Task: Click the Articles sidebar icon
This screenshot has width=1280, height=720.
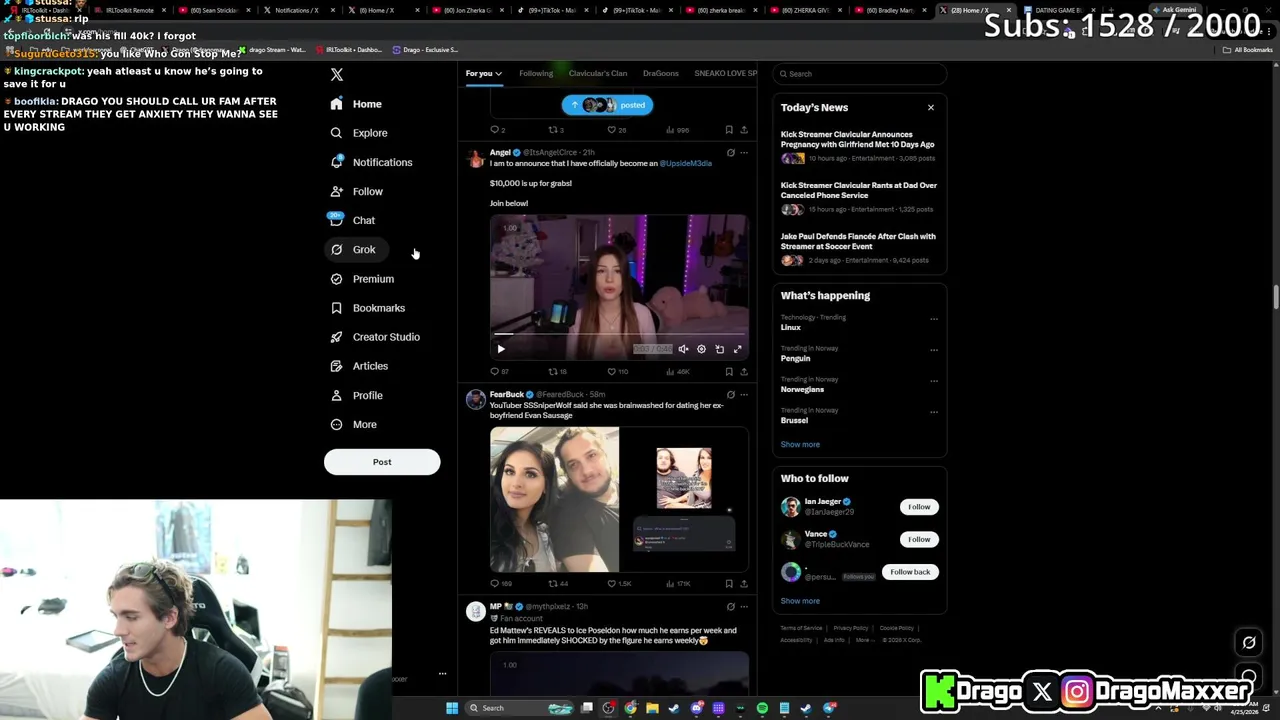Action: coord(336,366)
